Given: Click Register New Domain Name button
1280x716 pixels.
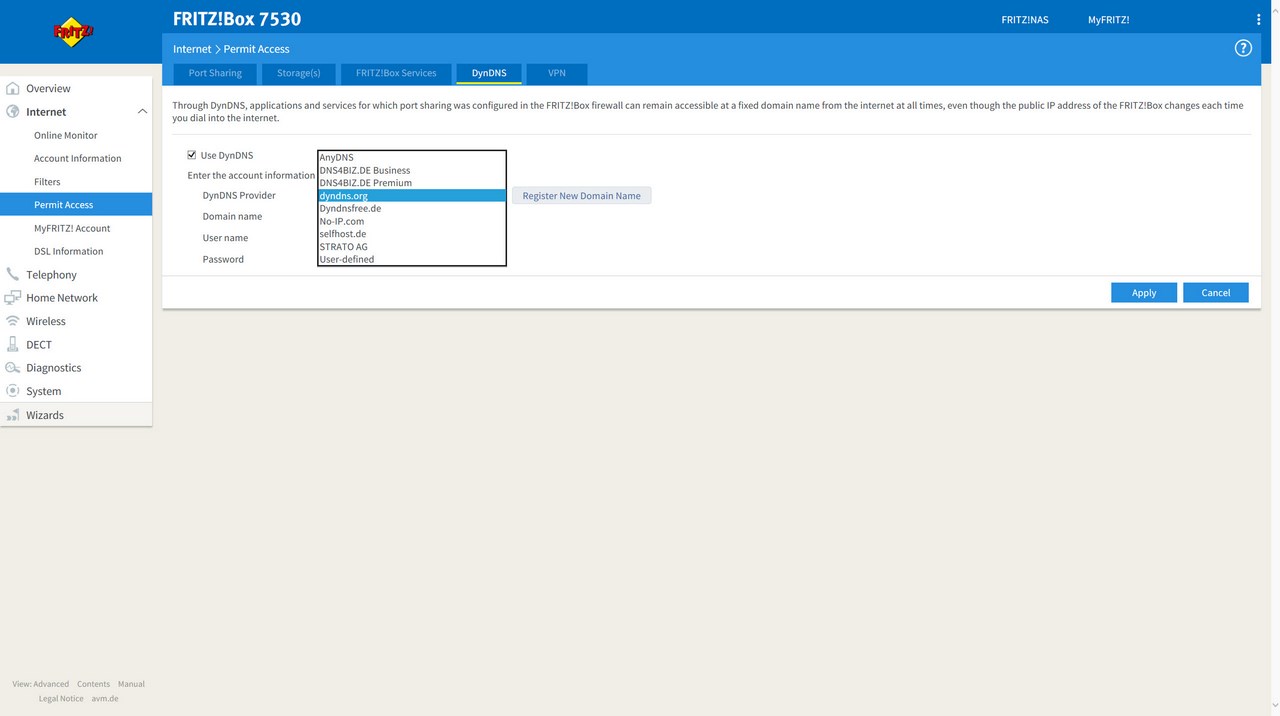Looking at the screenshot, I should coord(581,196).
